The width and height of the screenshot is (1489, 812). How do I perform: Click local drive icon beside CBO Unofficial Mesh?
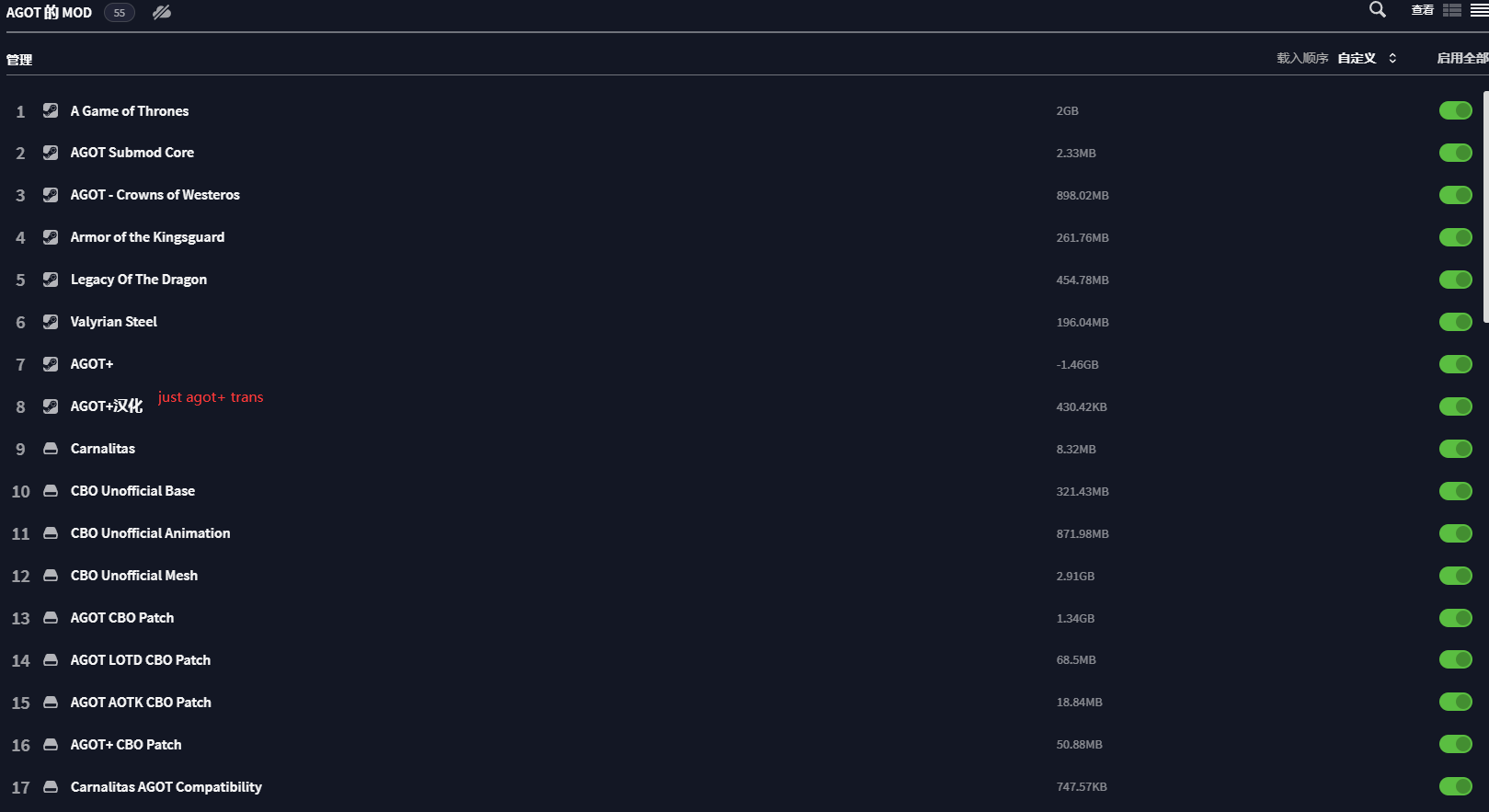pyautogui.click(x=51, y=576)
